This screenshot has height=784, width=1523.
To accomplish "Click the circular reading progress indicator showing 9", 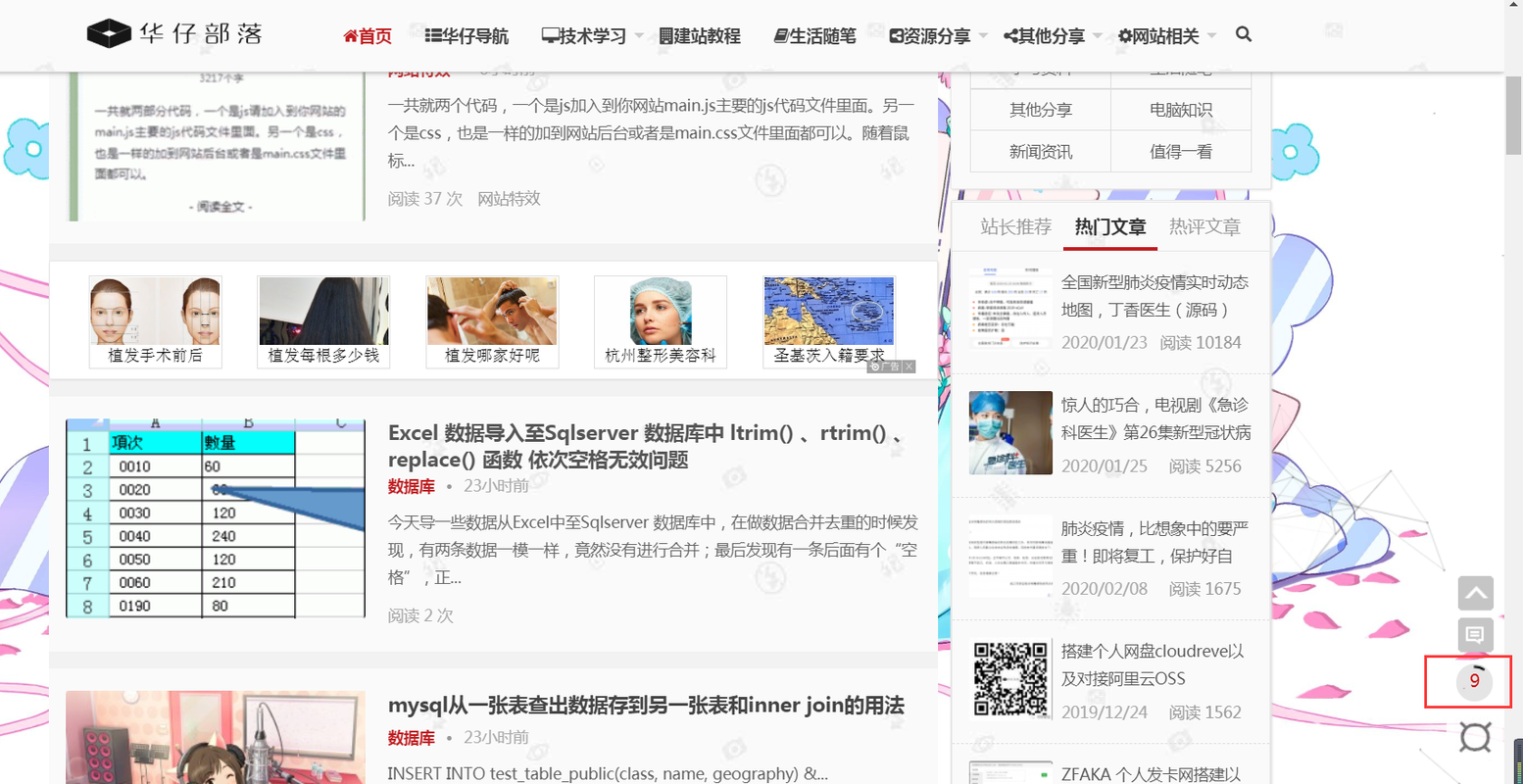I will coord(1475,680).
